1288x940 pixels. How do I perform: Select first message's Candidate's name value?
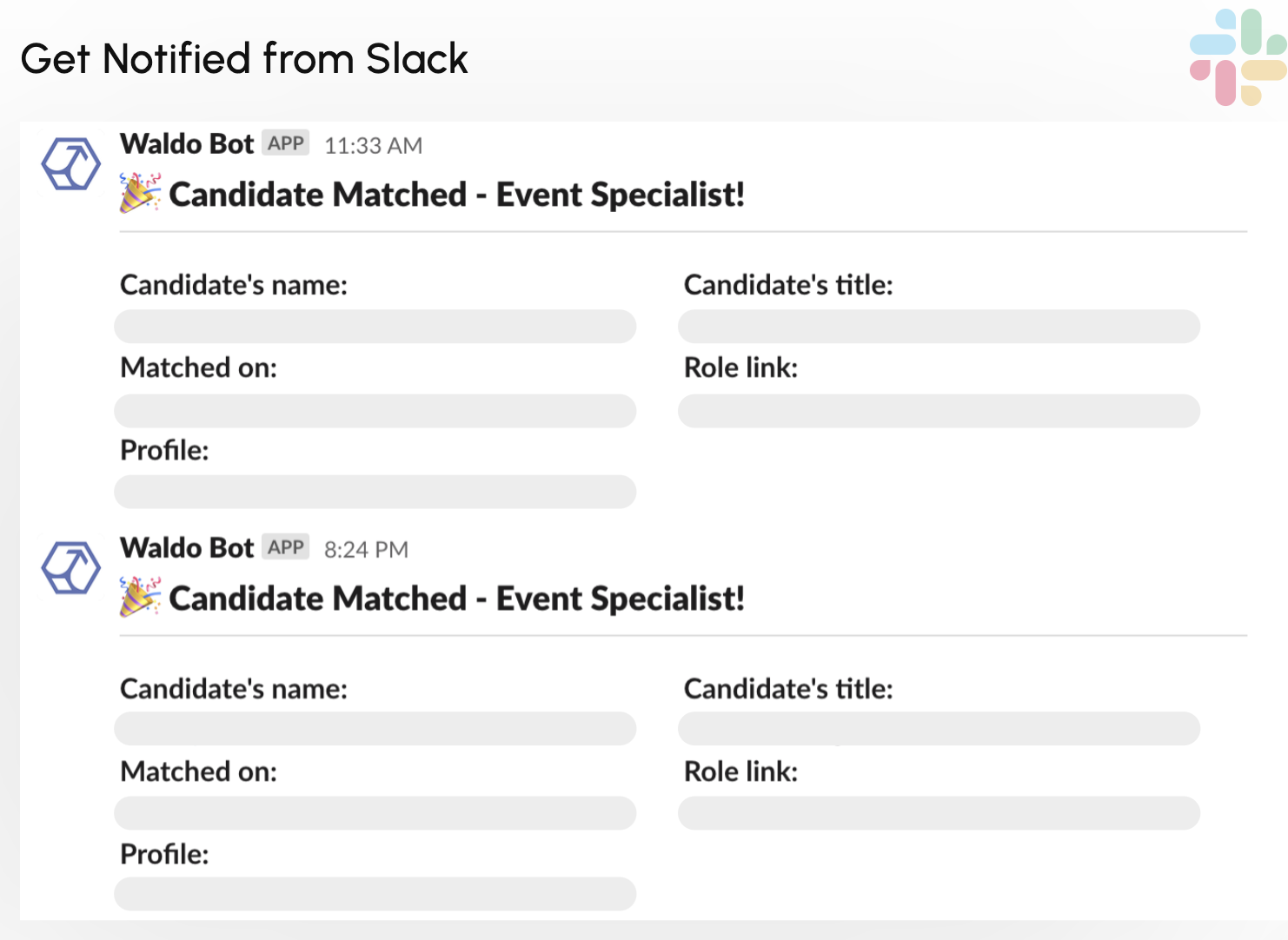pyautogui.click(x=375, y=327)
